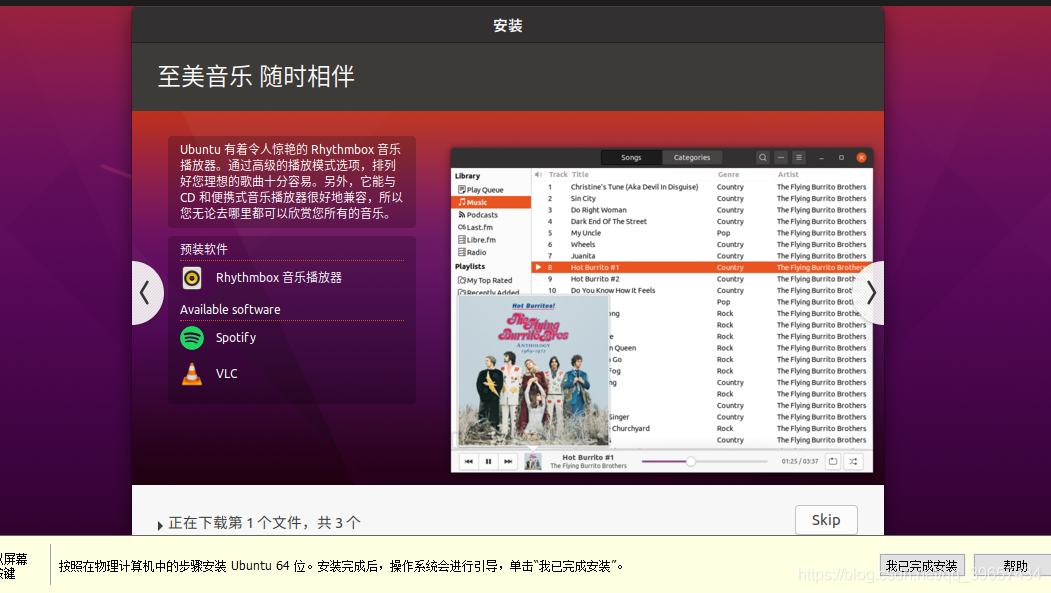This screenshot has height=593, width=1051.
Task: Switch to the Categories tab in Rhythmbox preview
Action: point(692,157)
